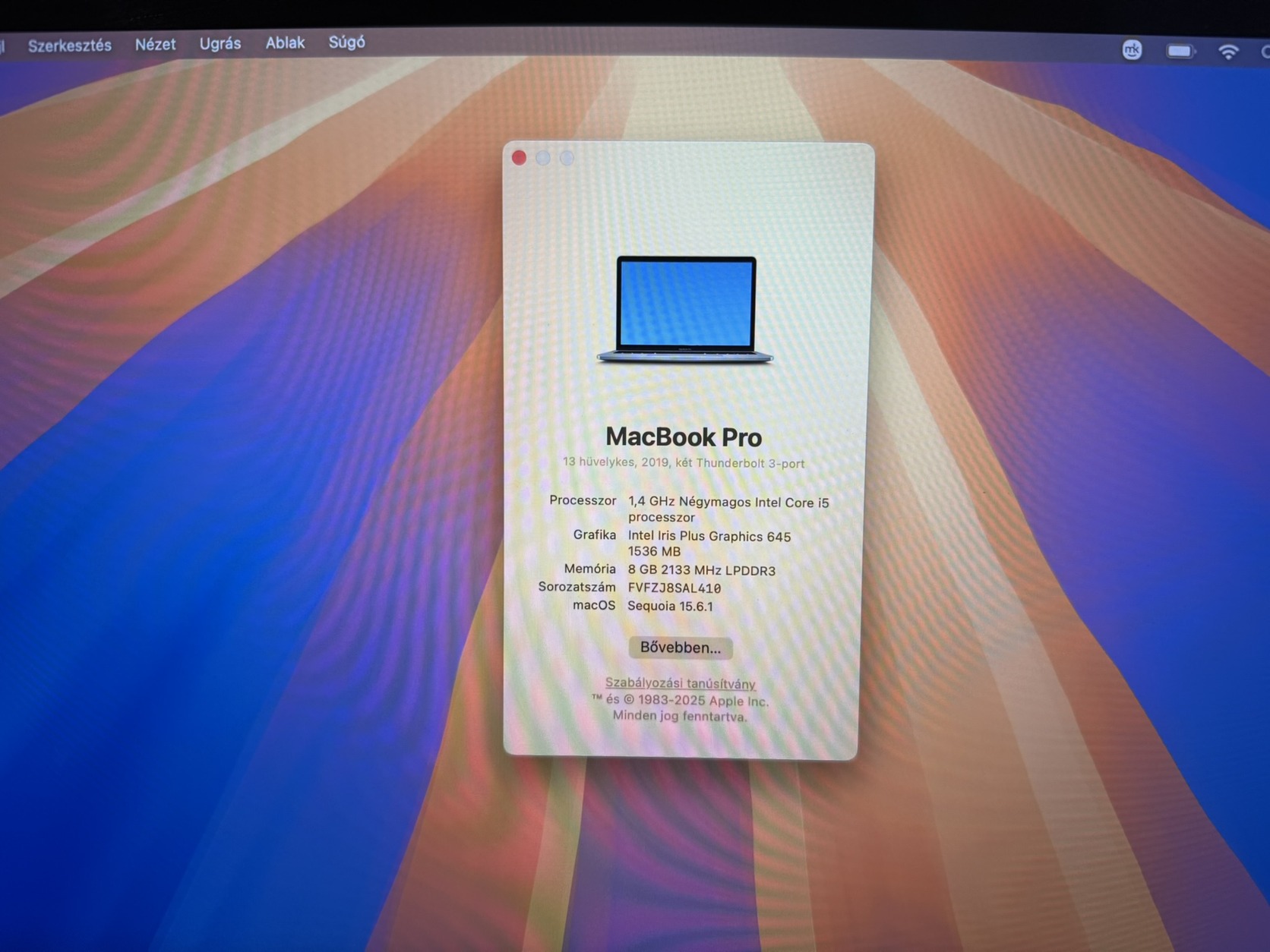Viewport: 1270px width, 952px height.
Task: Click the round mk menu bar icon
Action: pyautogui.click(x=1132, y=50)
